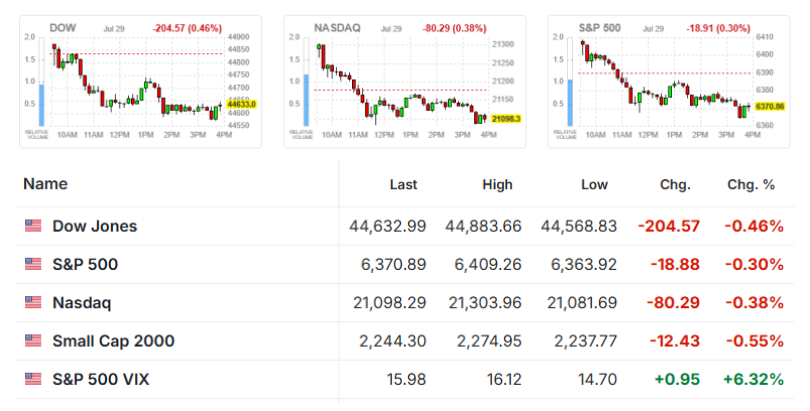
Task: Click the S&P 500 high value 6,409.26
Action: click(x=488, y=264)
